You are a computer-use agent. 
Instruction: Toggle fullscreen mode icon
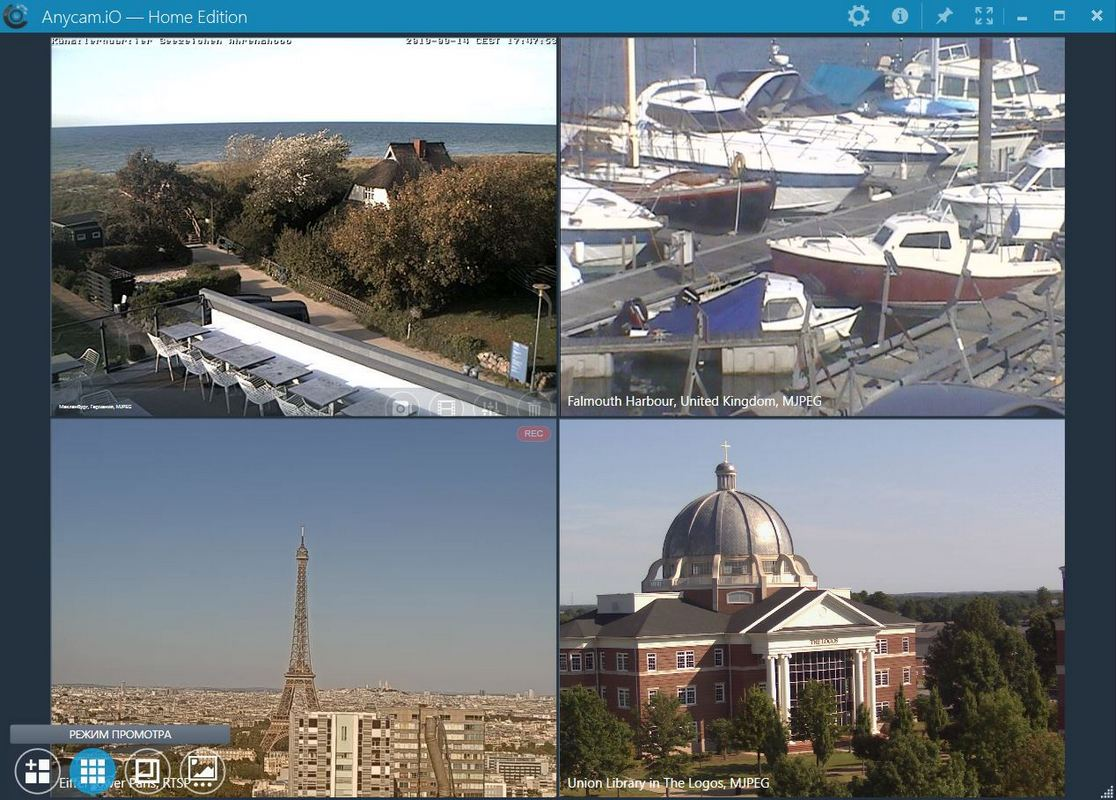pyautogui.click(x=984, y=16)
